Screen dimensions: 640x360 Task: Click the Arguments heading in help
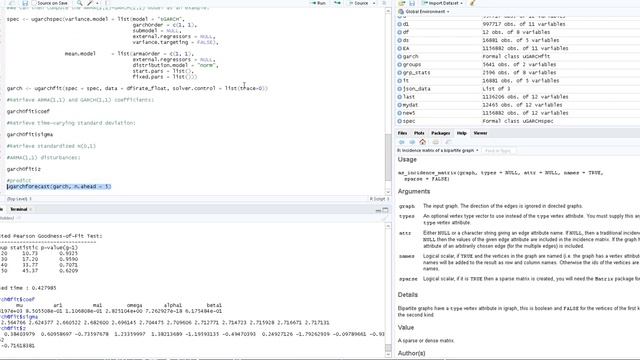414,191
